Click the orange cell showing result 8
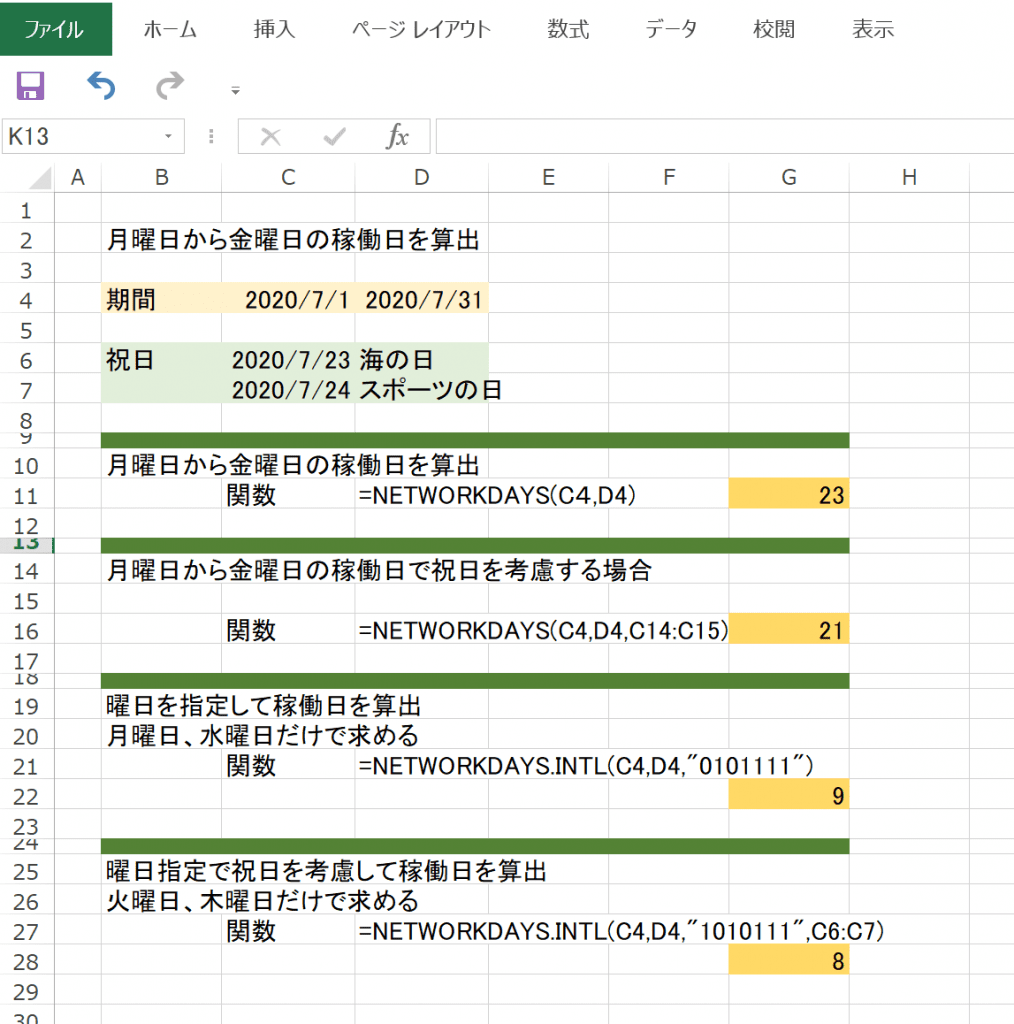 coord(789,962)
